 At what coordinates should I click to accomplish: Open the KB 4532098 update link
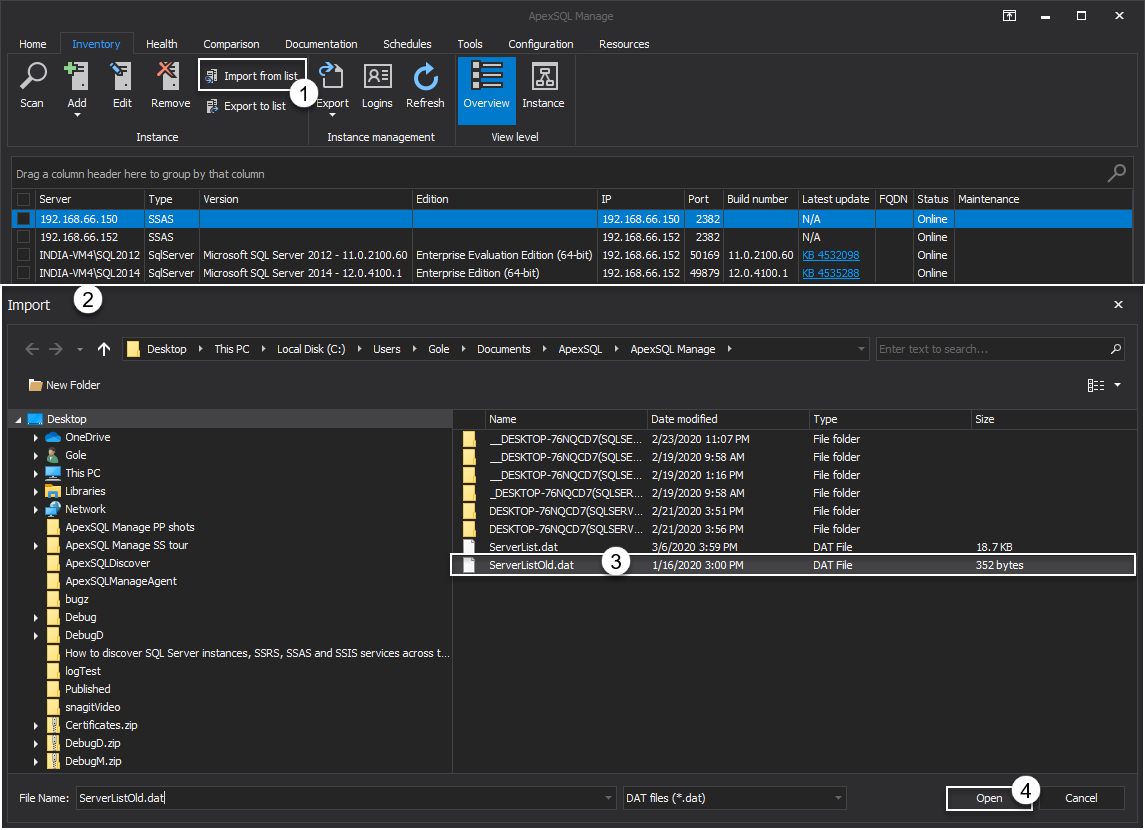(x=830, y=255)
